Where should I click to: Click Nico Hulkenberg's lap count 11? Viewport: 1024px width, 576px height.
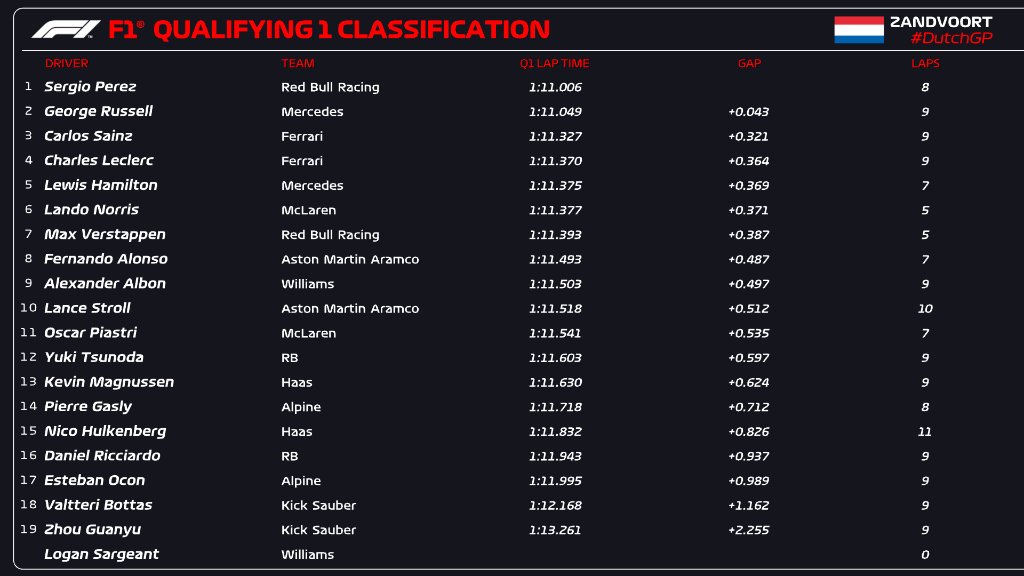925,432
